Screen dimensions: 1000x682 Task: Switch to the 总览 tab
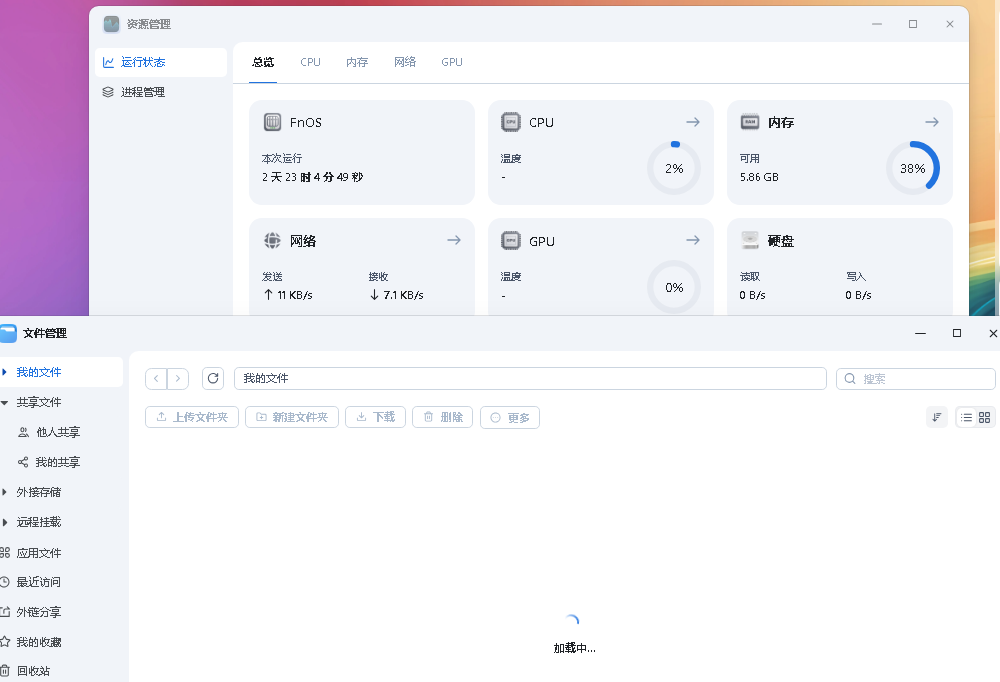coord(263,63)
